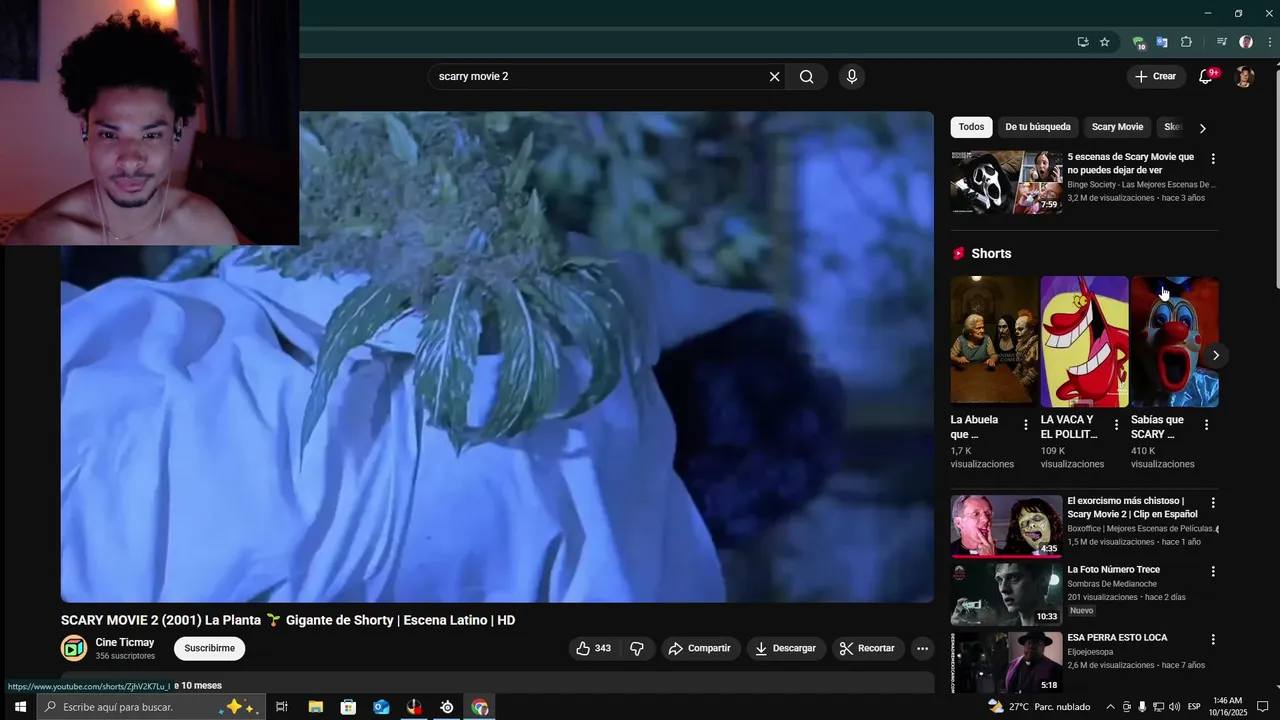1280x720 pixels.
Task: Open the Chrome three-dot menu
Action: pos(1269,42)
